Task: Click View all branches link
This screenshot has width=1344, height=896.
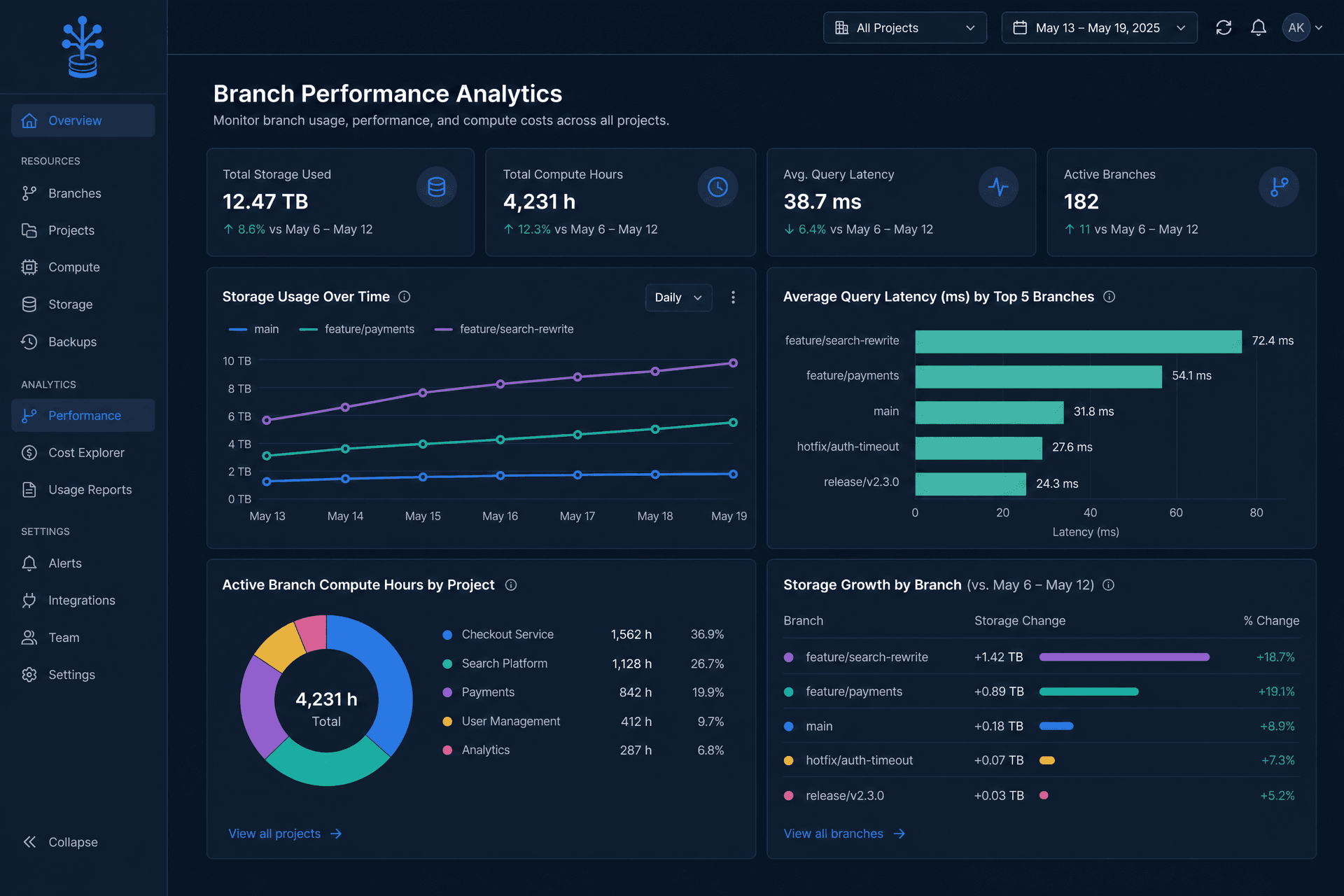Action: pos(844,834)
